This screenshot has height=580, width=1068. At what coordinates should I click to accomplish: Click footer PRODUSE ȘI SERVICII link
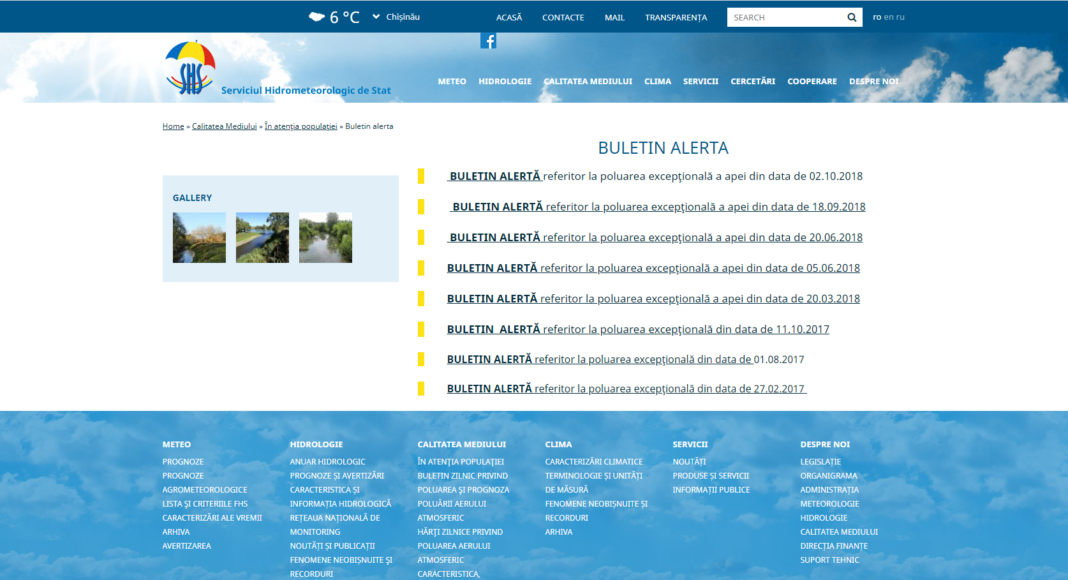tap(710, 476)
